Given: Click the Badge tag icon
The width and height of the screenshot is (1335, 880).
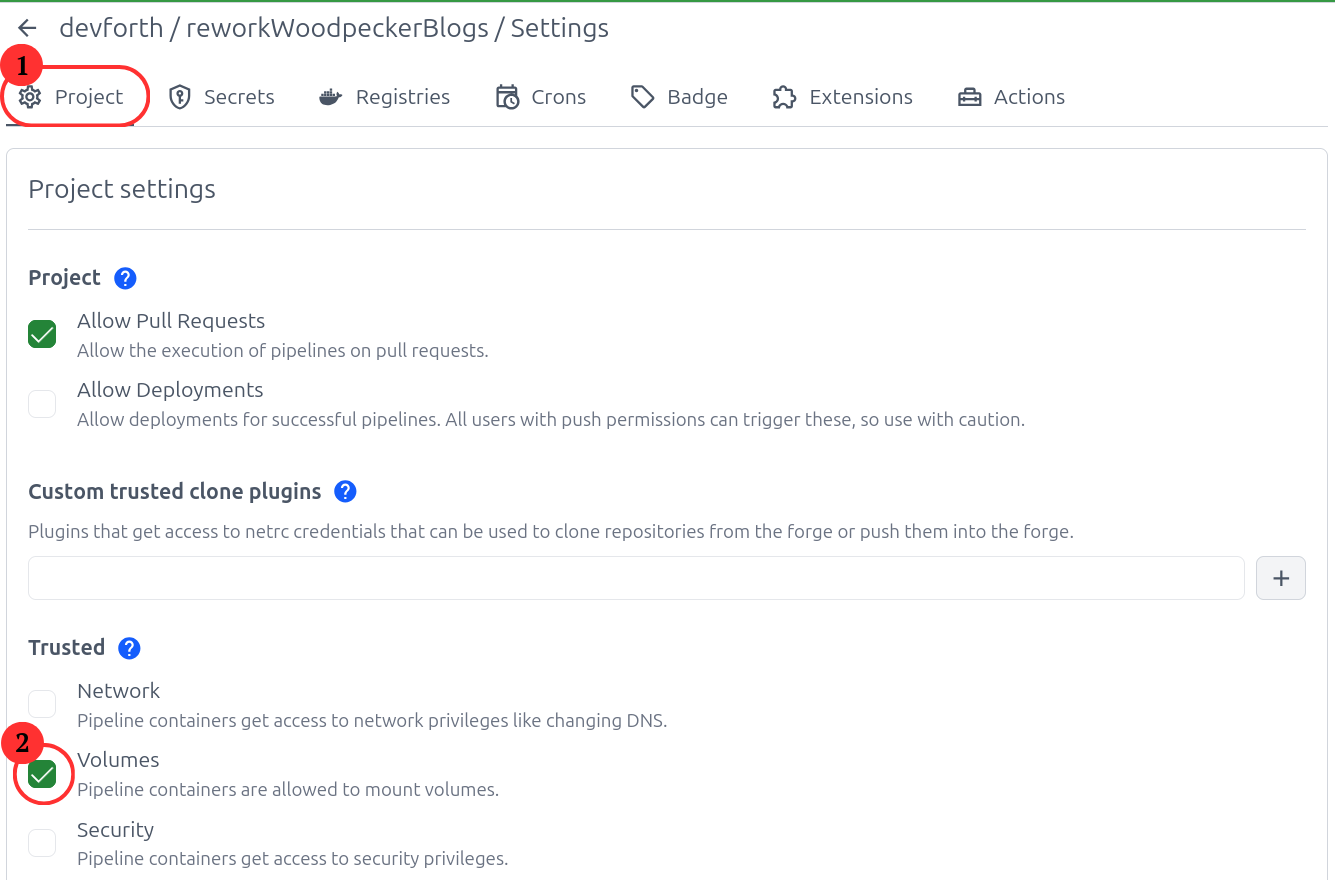Looking at the screenshot, I should point(642,97).
